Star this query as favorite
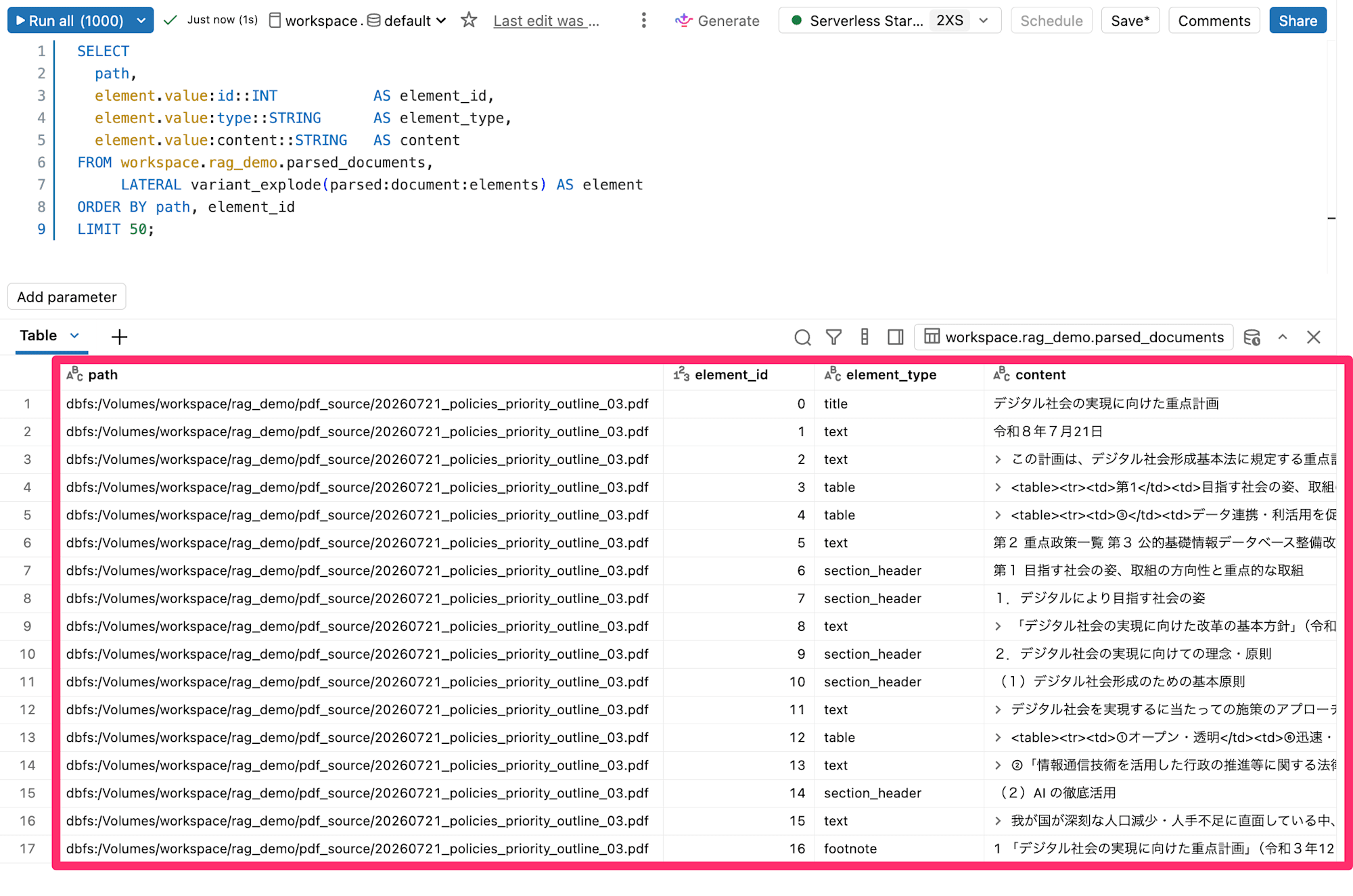The image size is (1353, 896). tap(469, 20)
